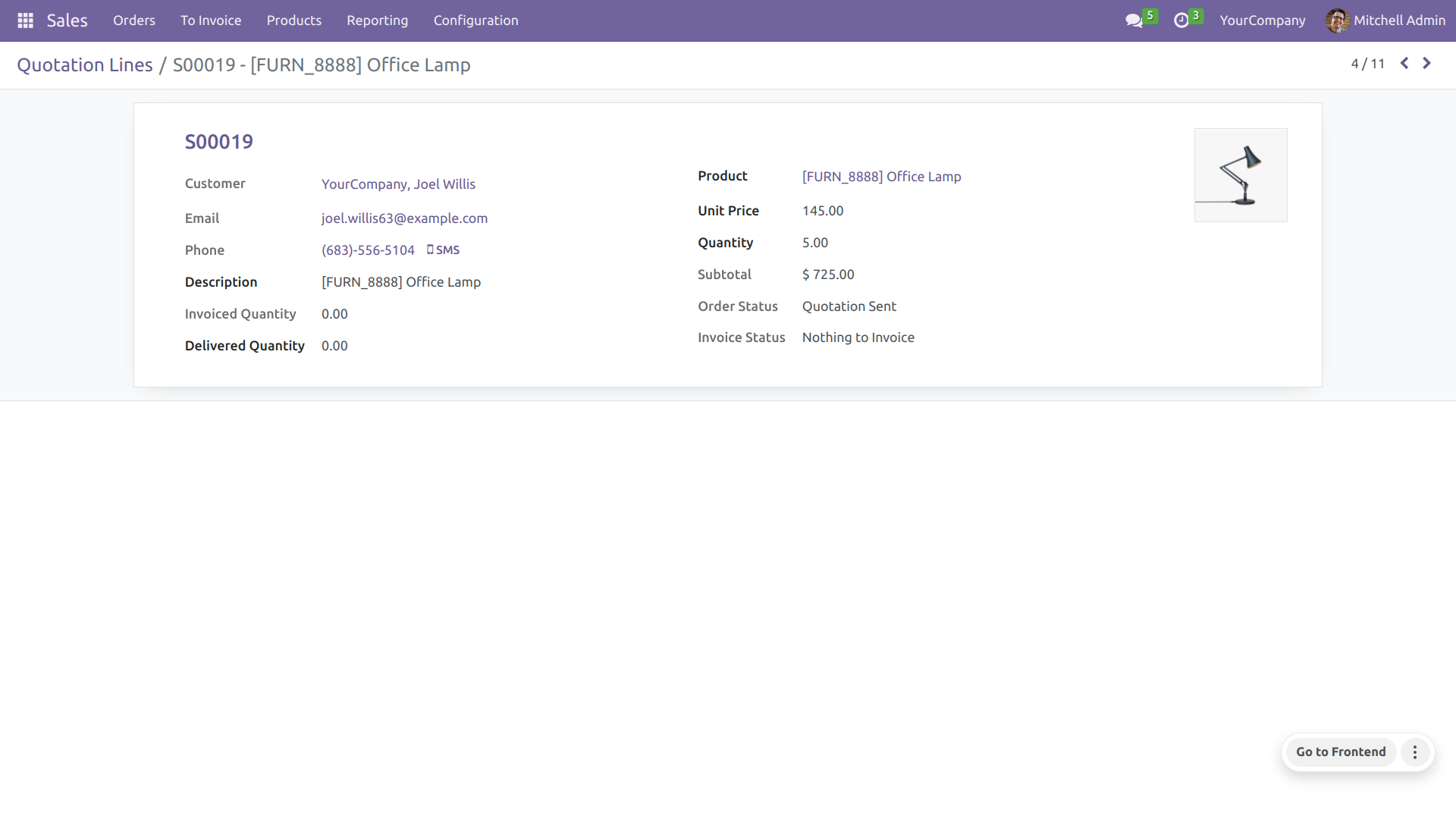This screenshot has height=819, width=1456.
Task: Open the Orders menu
Action: click(x=133, y=20)
